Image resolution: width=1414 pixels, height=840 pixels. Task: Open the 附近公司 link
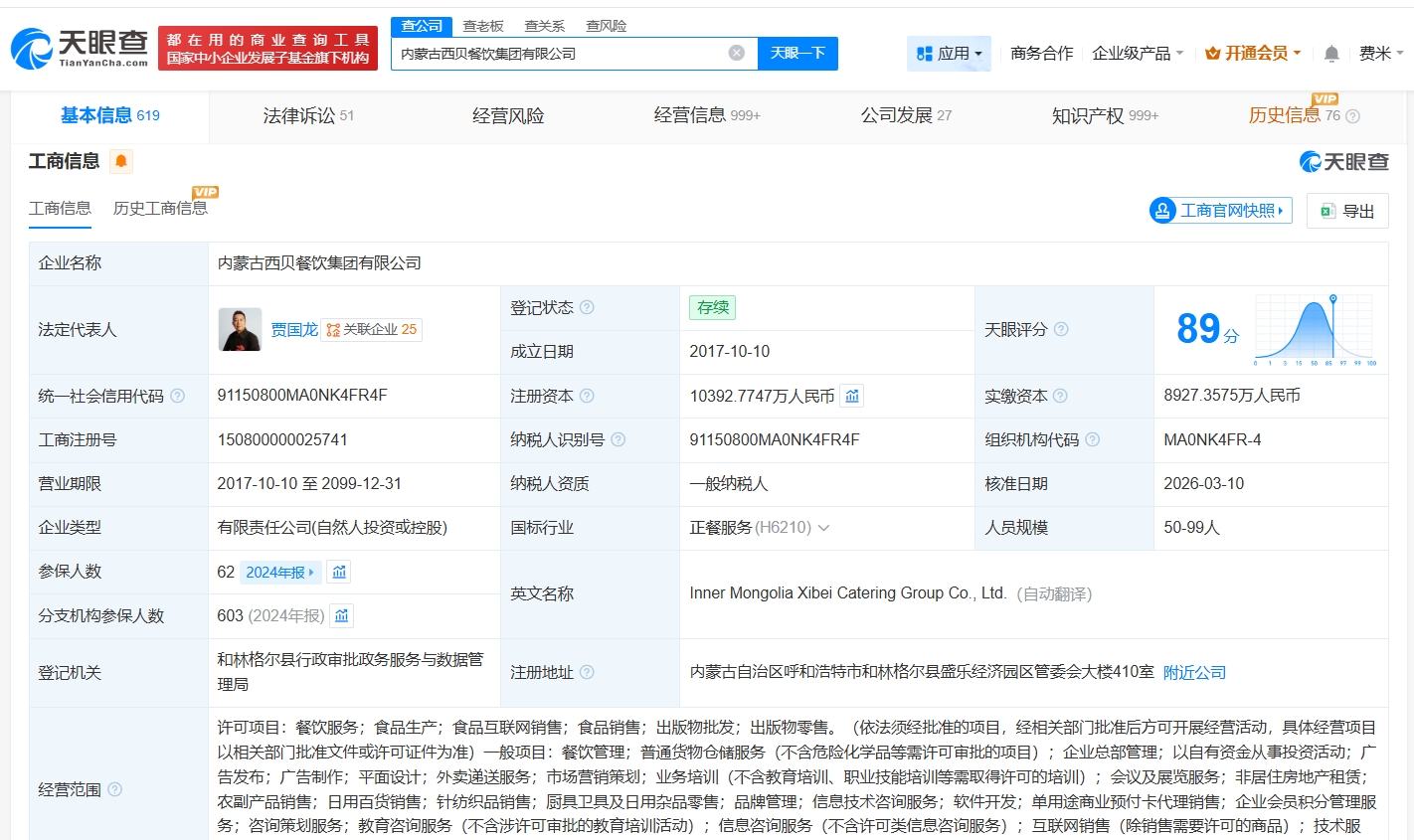tap(1195, 672)
